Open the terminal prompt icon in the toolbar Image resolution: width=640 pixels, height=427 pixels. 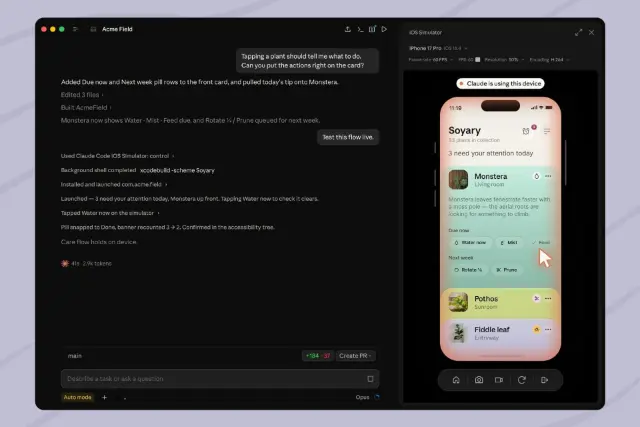[360, 29]
